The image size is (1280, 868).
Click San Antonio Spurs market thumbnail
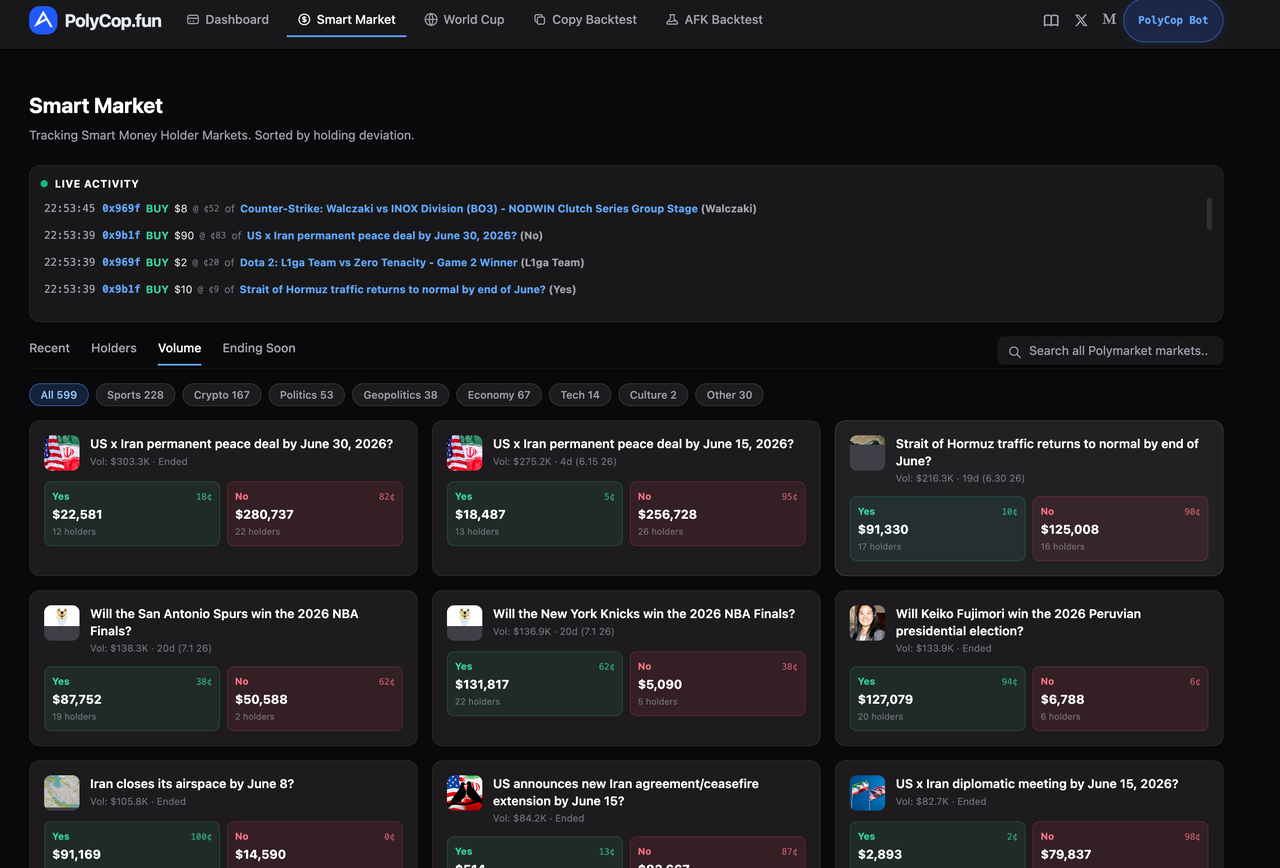(x=62, y=623)
